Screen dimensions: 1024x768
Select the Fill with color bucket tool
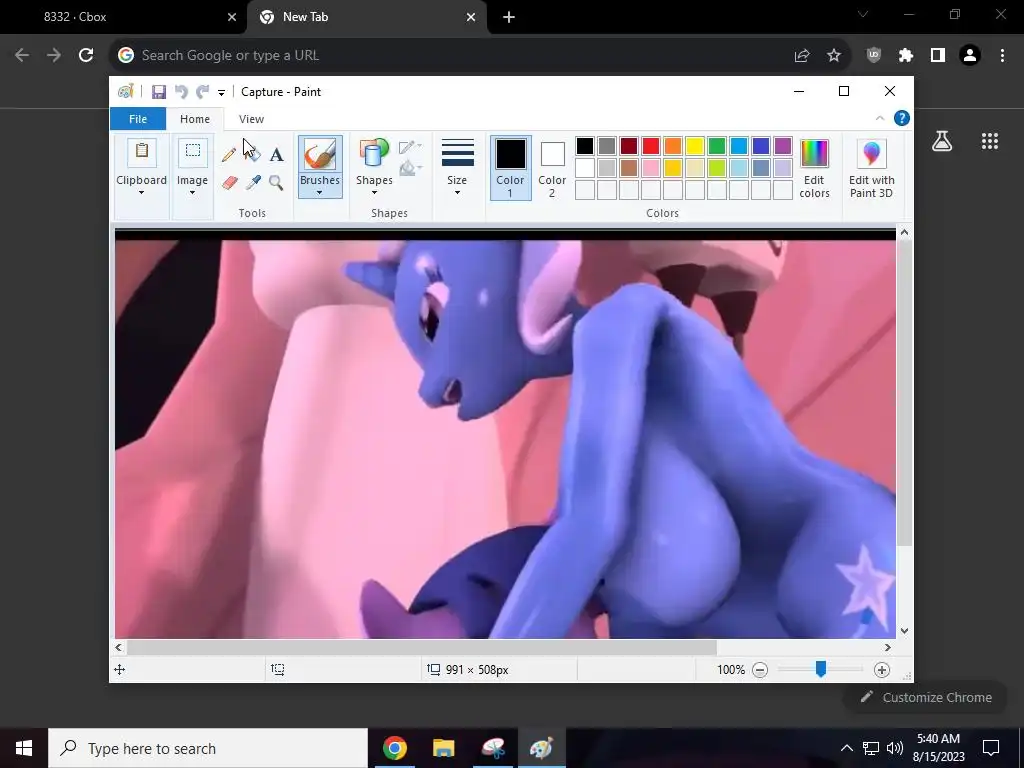click(x=253, y=155)
